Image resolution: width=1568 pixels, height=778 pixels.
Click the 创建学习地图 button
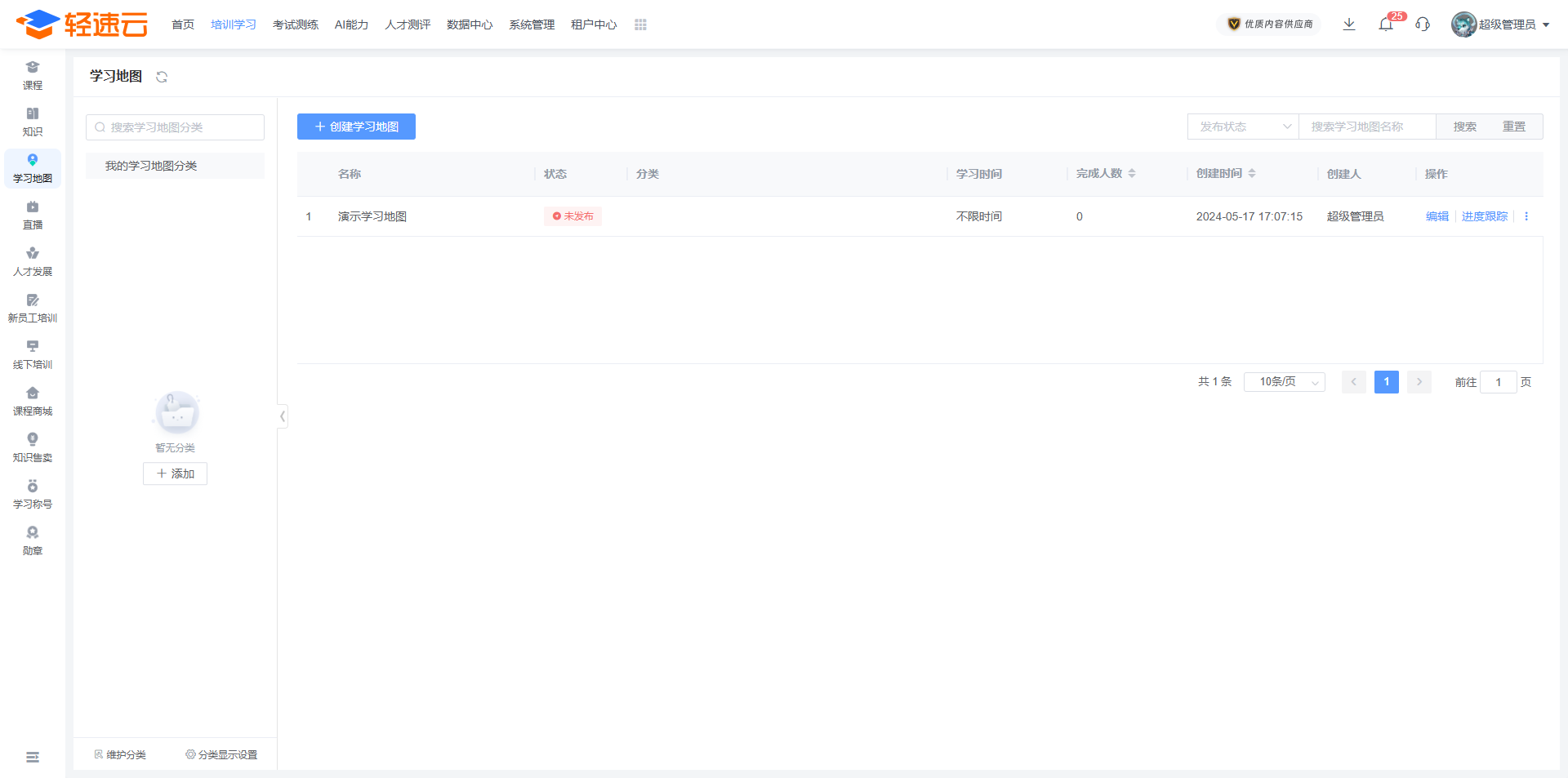click(356, 127)
